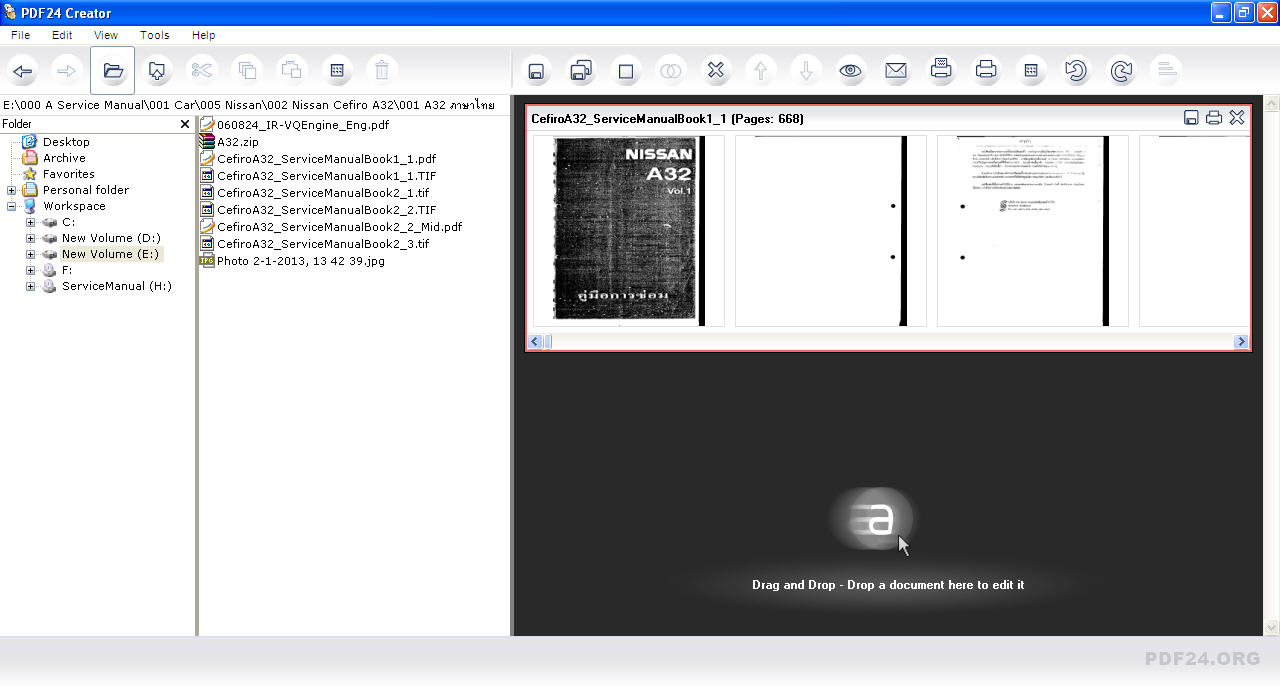Select file Photo 2-1-2013, 13 42 39.jpg

(x=300, y=261)
